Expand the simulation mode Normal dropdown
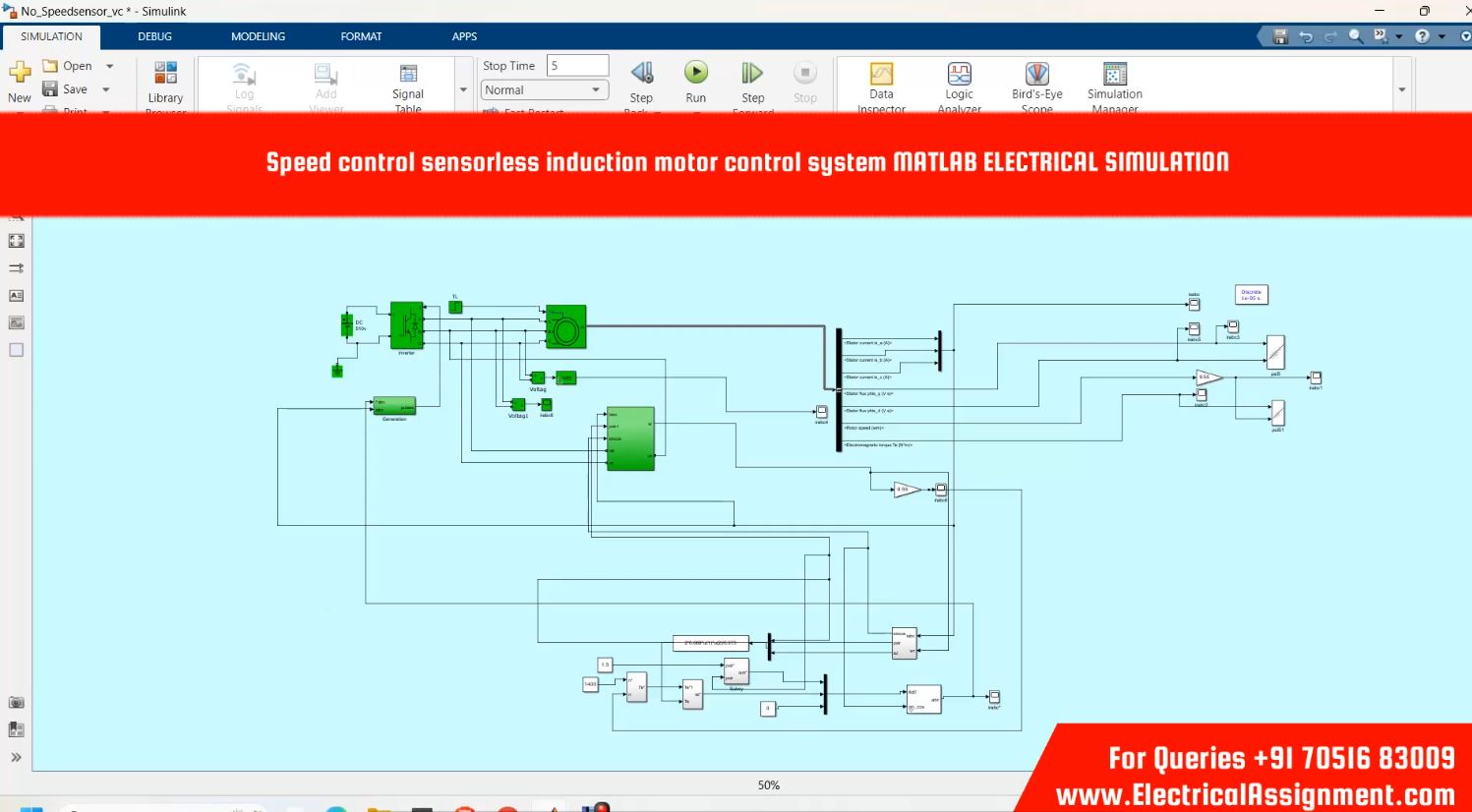This screenshot has width=1472, height=812. 596,90
